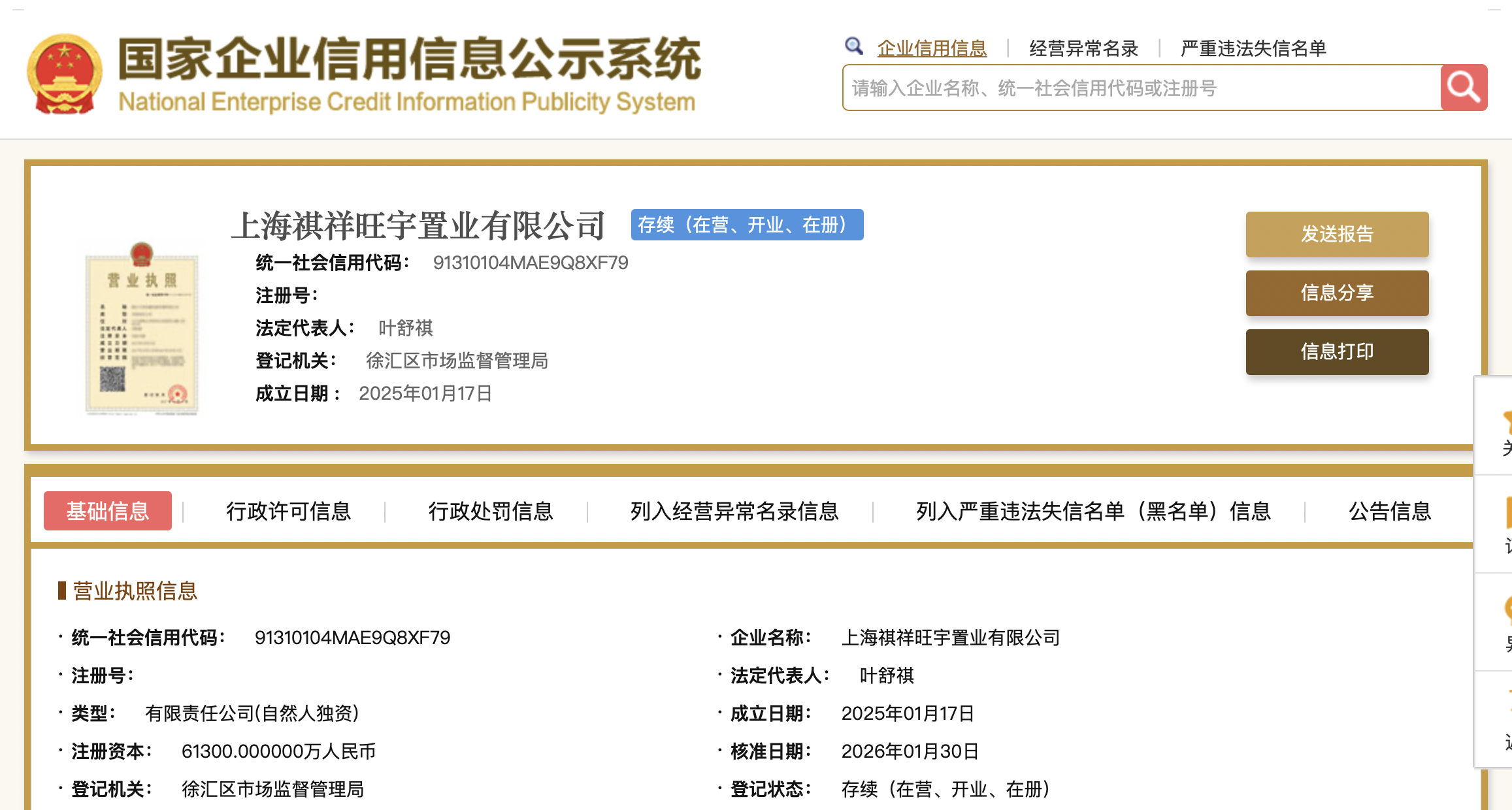Viewport: 1512px width, 810px height.
Task: Click the 发送报告 button
Action: pos(1337,234)
